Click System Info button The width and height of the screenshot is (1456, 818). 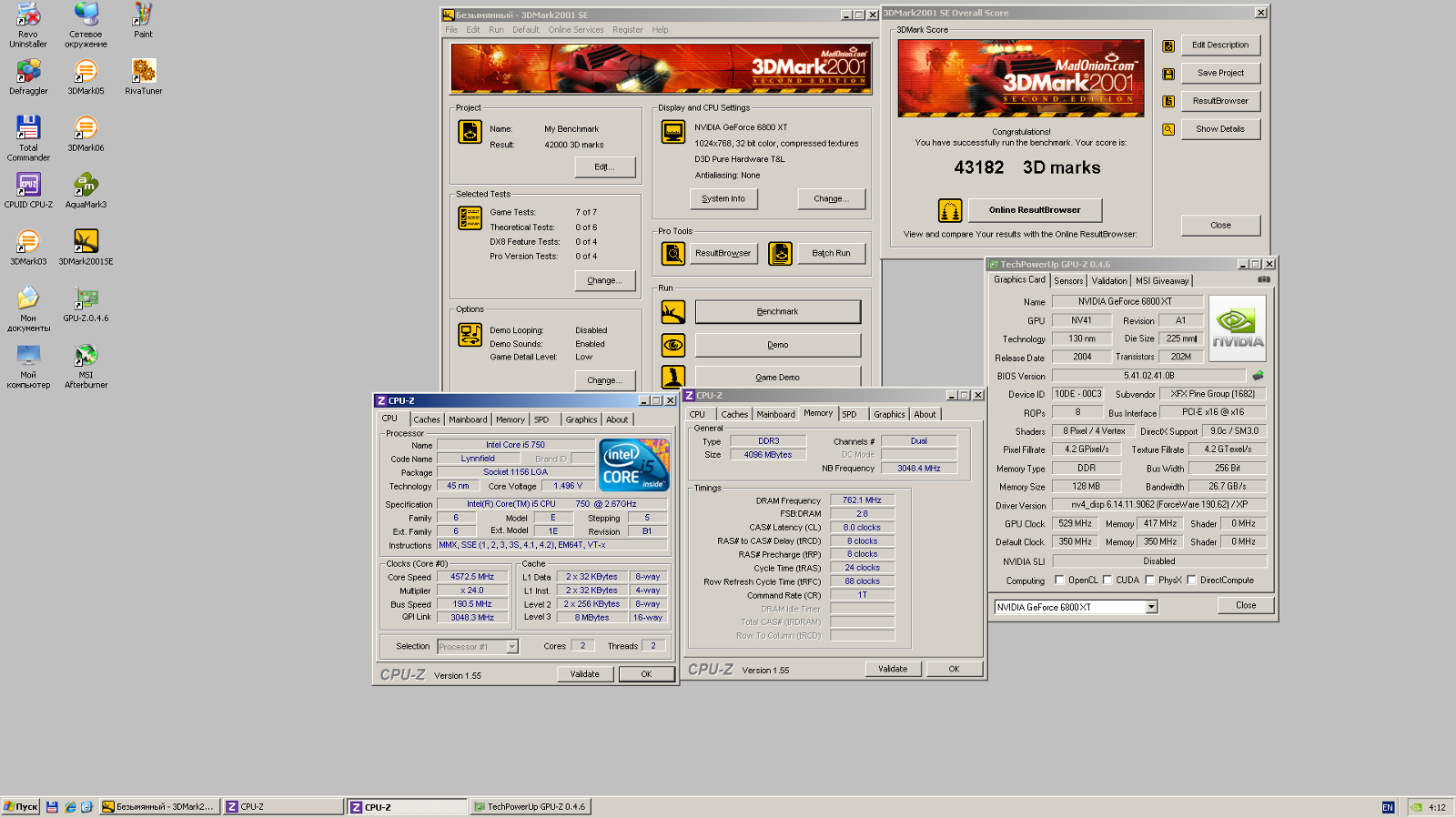(723, 198)
